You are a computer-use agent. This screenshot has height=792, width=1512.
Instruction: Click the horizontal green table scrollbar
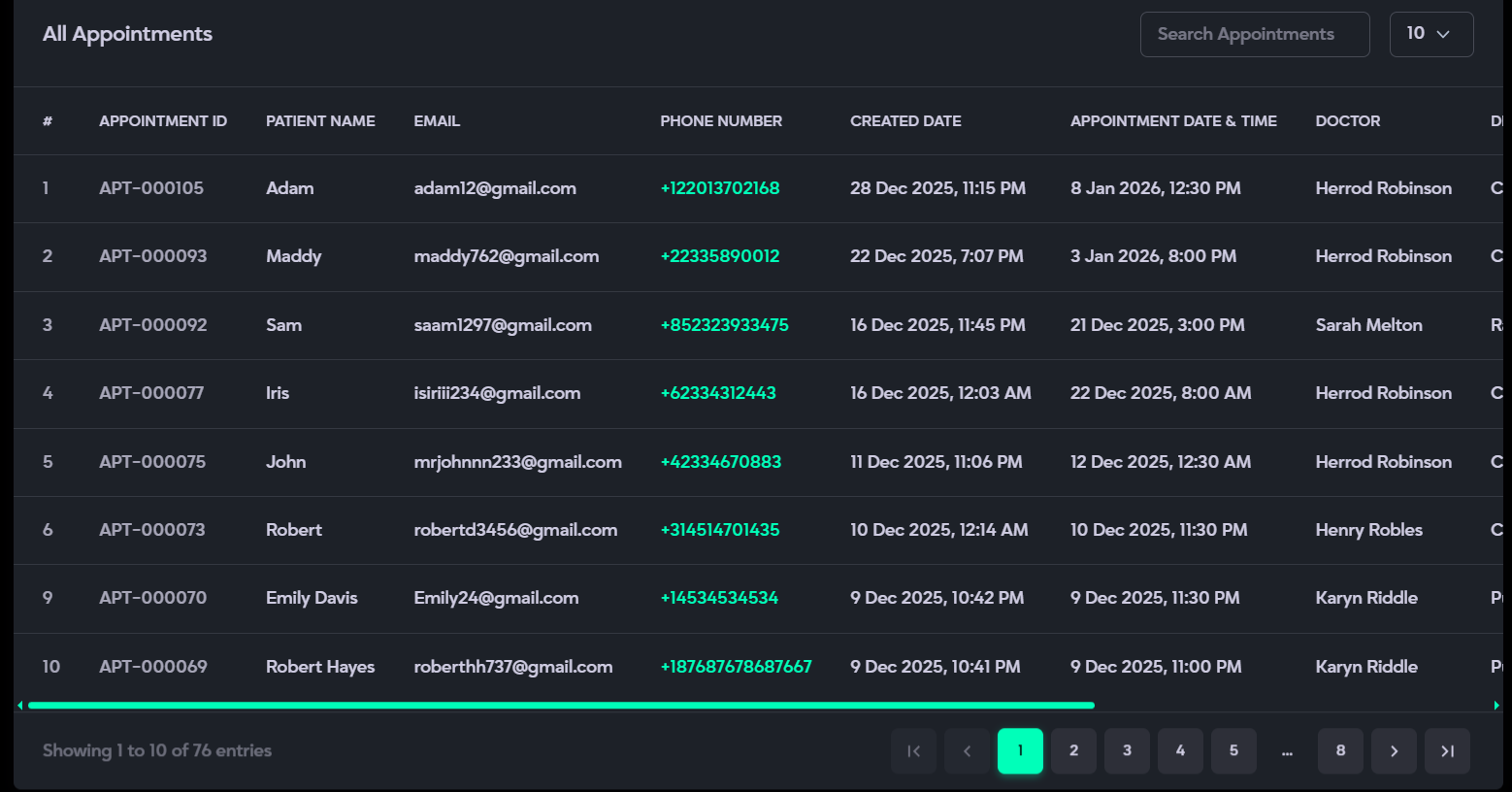coord(561,706)
